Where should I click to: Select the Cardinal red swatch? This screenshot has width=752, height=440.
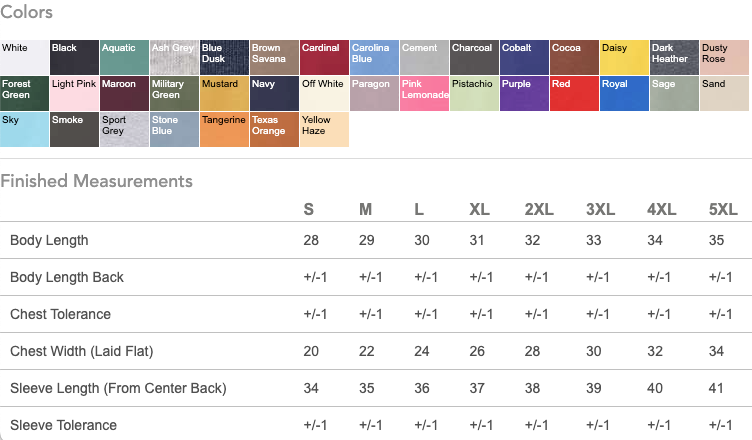point(324,57)
